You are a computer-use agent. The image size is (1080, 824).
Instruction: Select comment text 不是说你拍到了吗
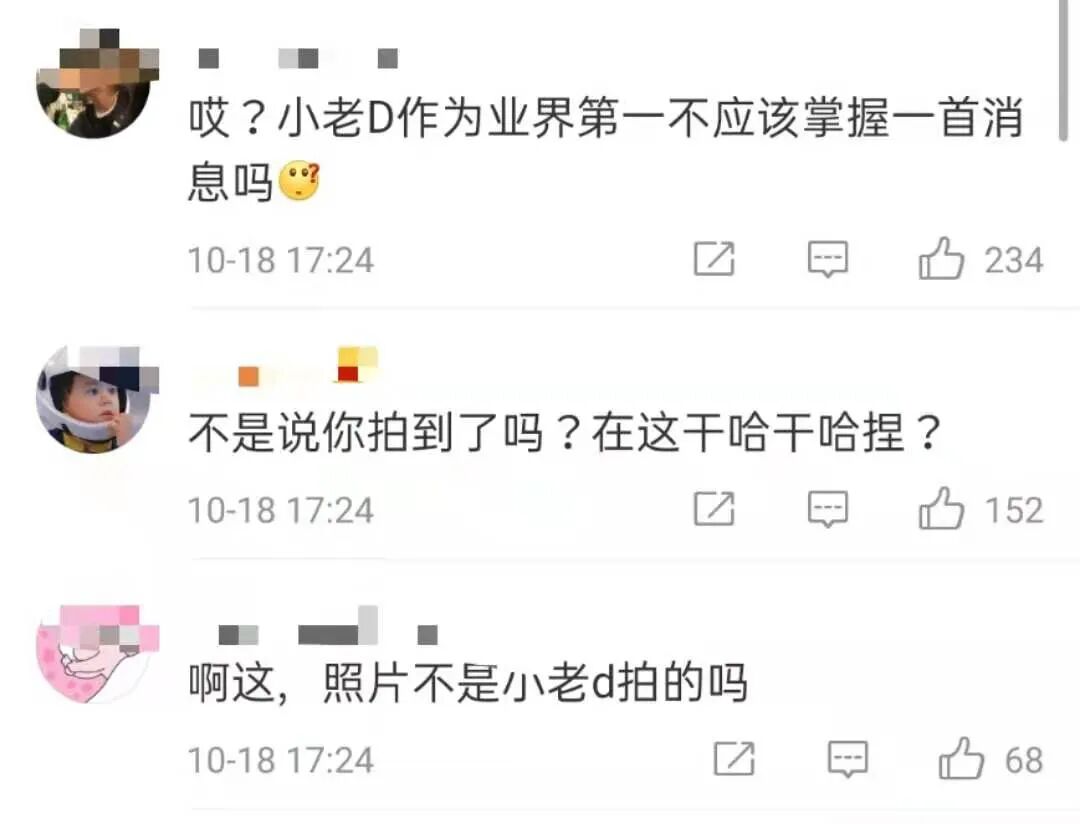click(366, 433)
